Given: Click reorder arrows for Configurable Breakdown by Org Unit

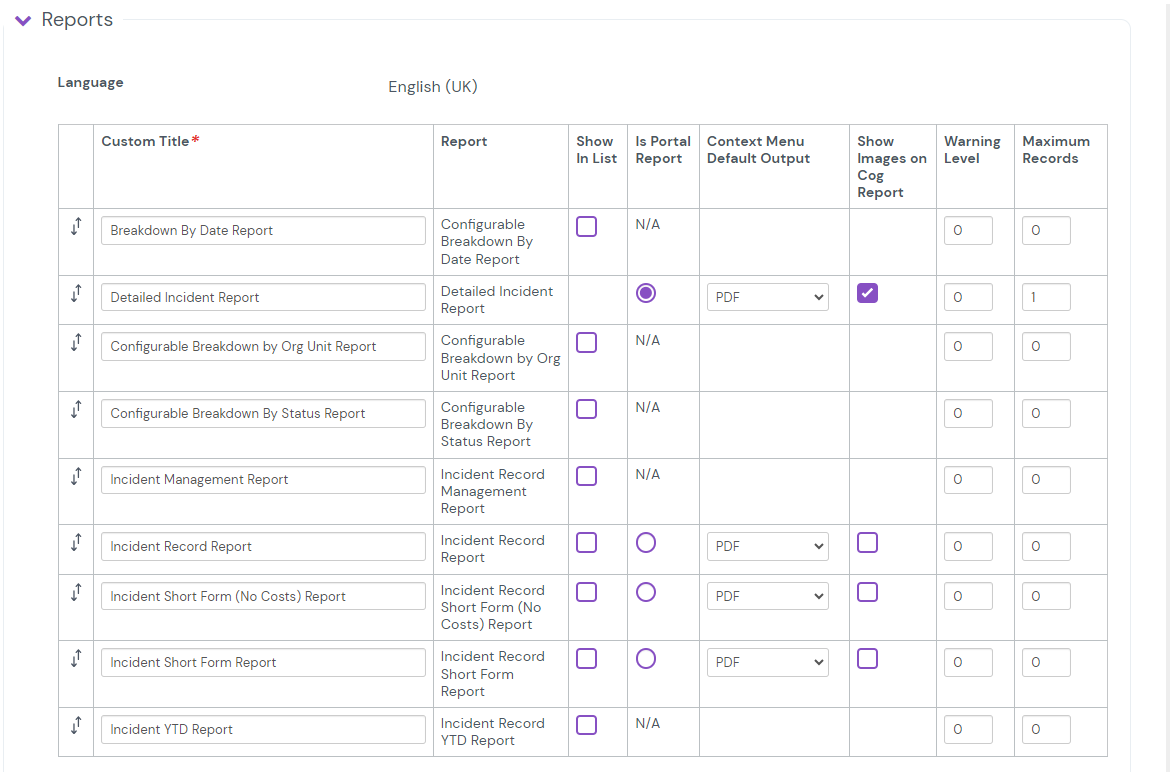Looking at the screenshot, I should click(76, 342).
